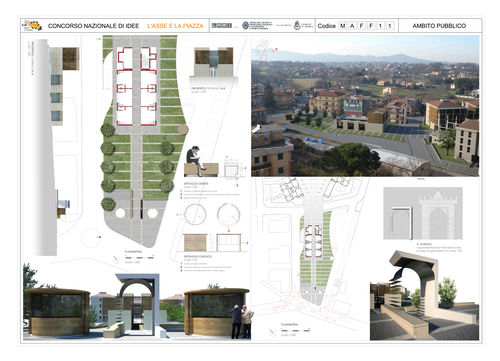Click the seated person on the bench illustration
500x361 pixels.
196,161
